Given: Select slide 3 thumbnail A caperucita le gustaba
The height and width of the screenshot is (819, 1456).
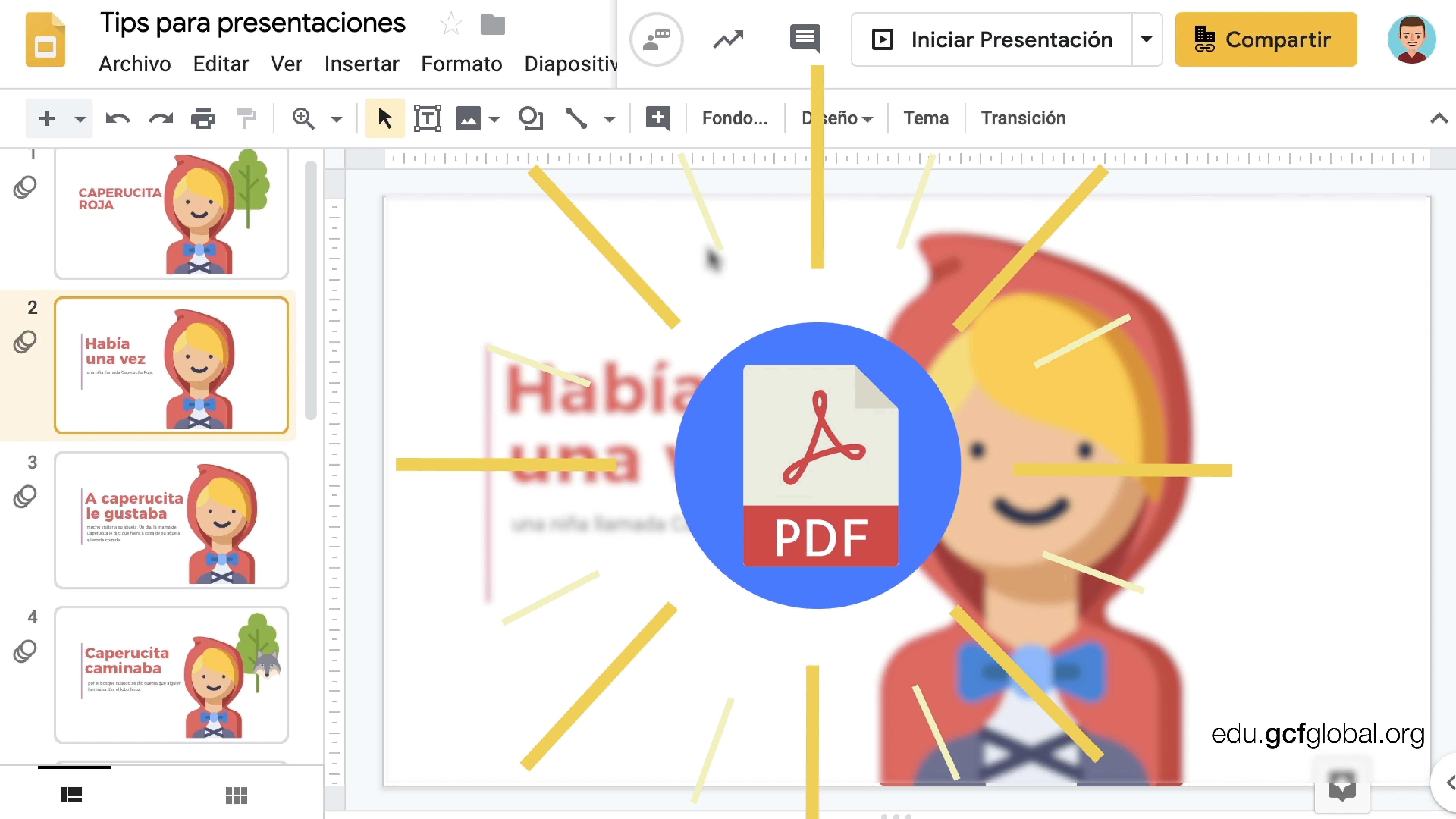Looking at the screenshot, I should point(171,520).
